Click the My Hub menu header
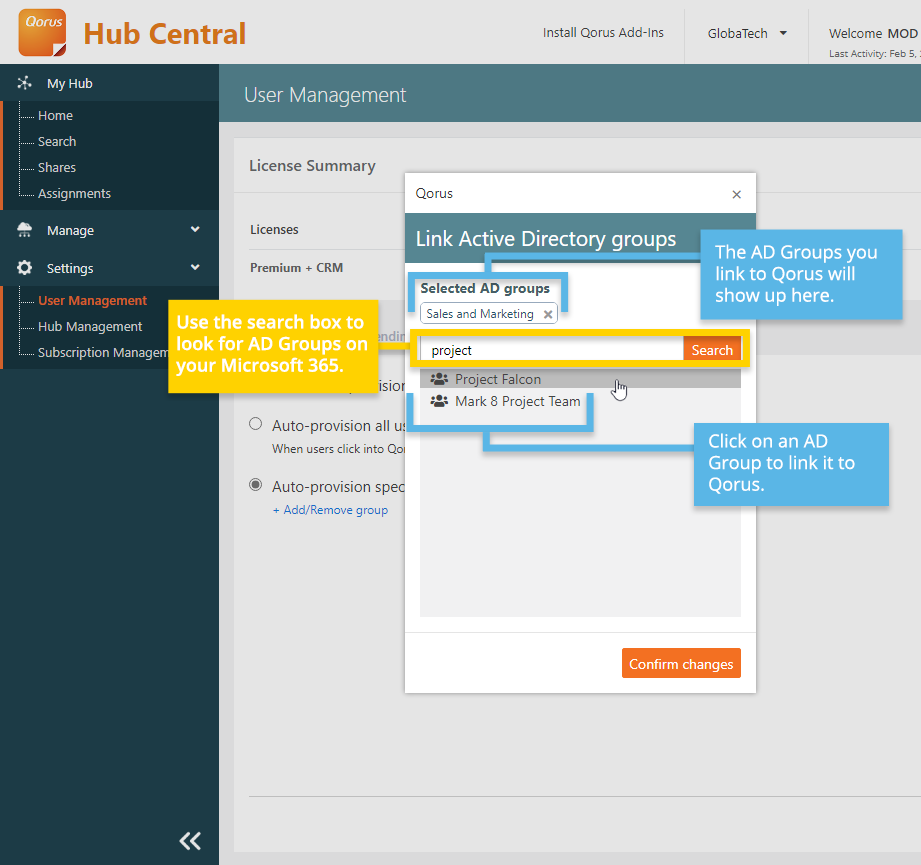921x865 pixels. pos(69,83)
